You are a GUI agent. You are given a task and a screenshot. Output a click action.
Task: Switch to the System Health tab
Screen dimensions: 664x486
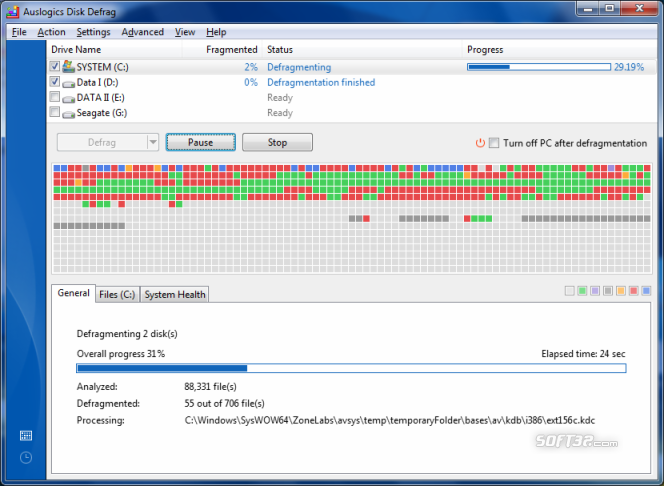tap(174, 295)
